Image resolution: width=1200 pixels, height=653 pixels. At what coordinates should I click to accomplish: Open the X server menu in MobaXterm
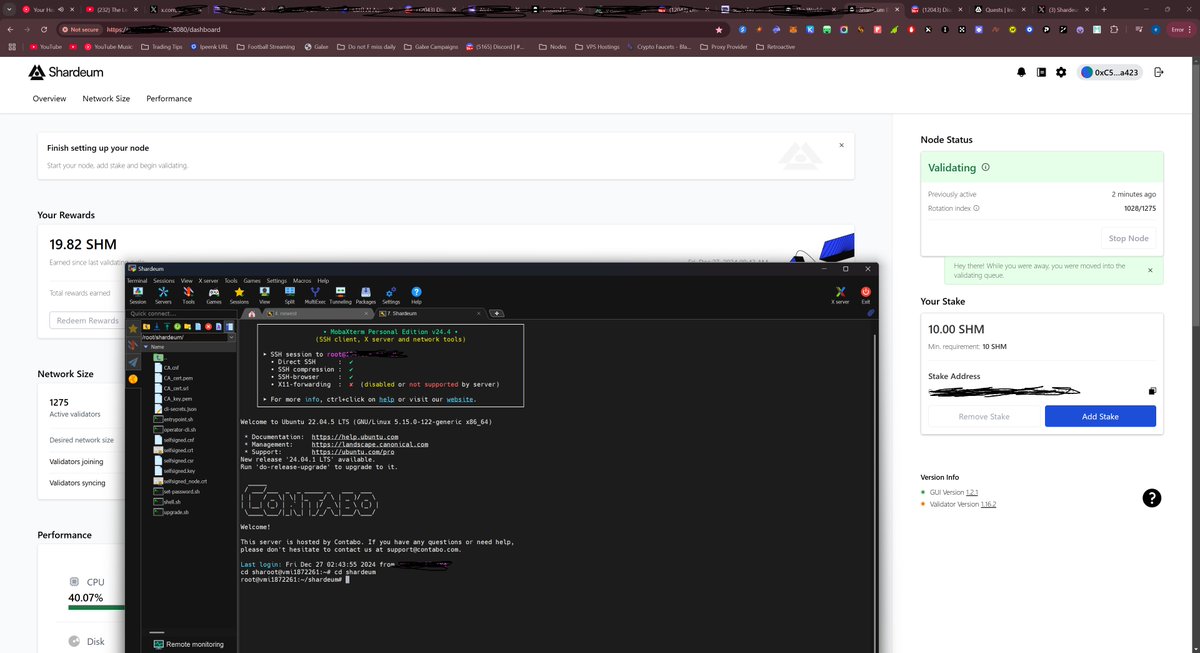coord(208,280)
